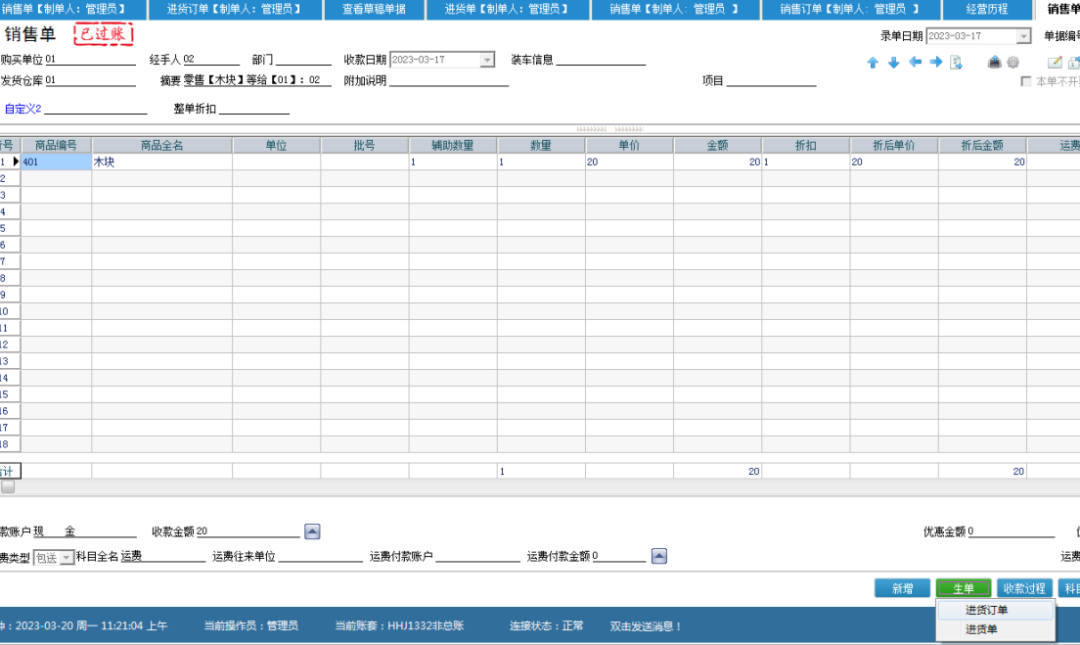Click the 折扣 column header
This screenshot has height=645, width=1080.
click(805, 145)
